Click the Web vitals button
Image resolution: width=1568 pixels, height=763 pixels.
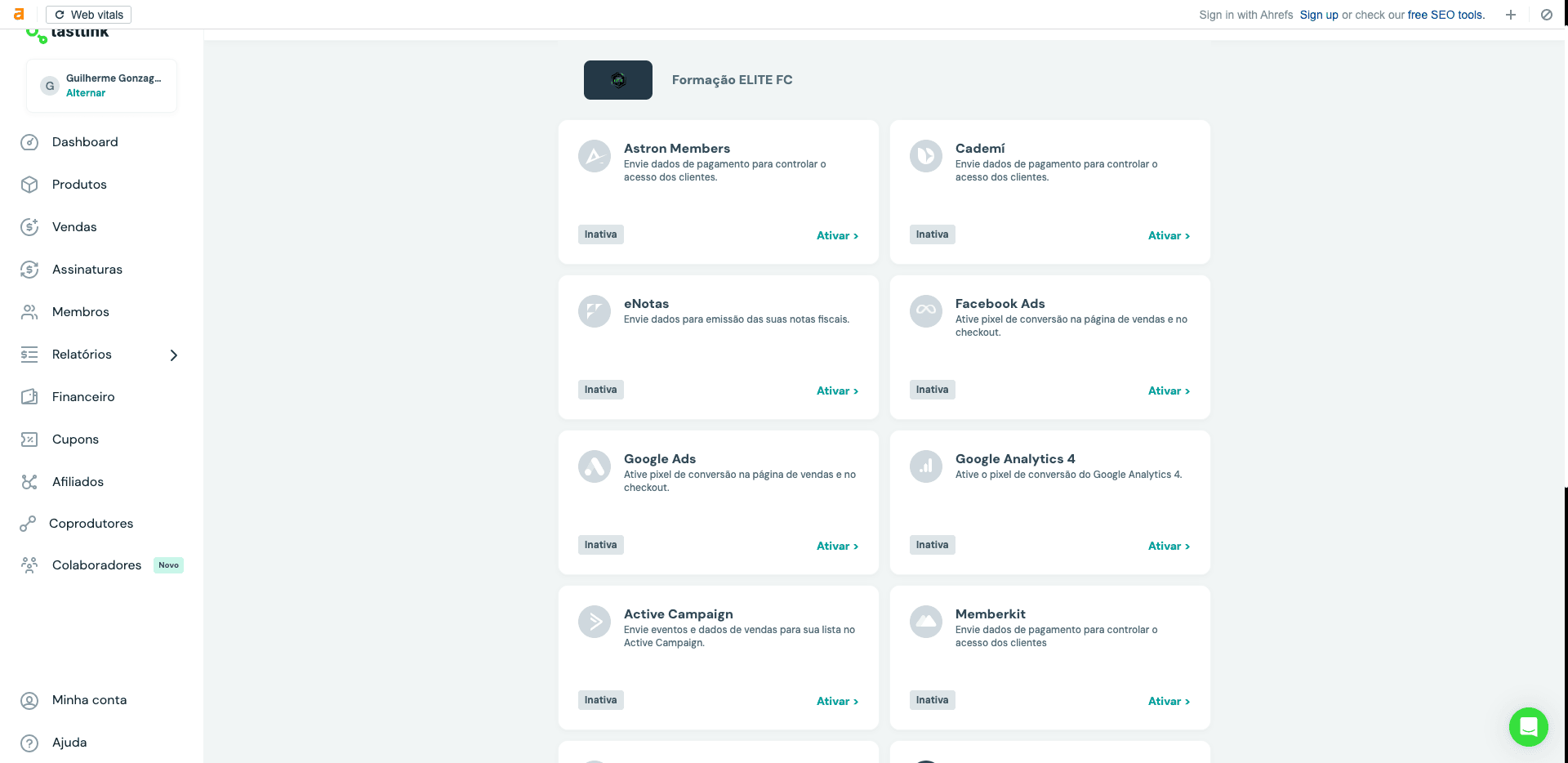click(x=88, y=15)
